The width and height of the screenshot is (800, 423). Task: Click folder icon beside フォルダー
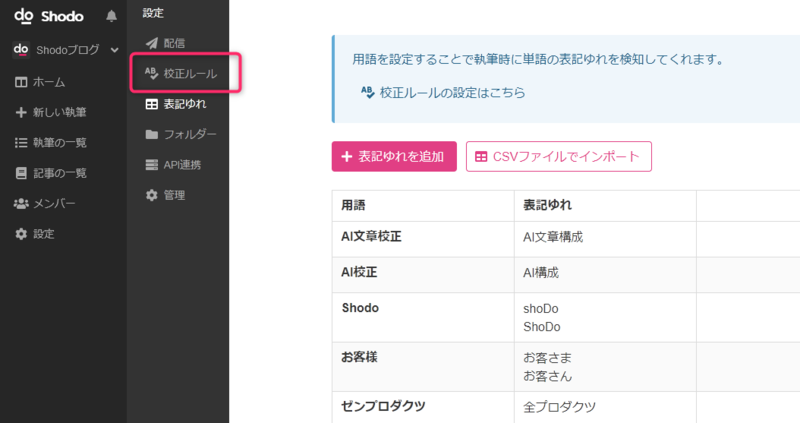click(152, 134)
